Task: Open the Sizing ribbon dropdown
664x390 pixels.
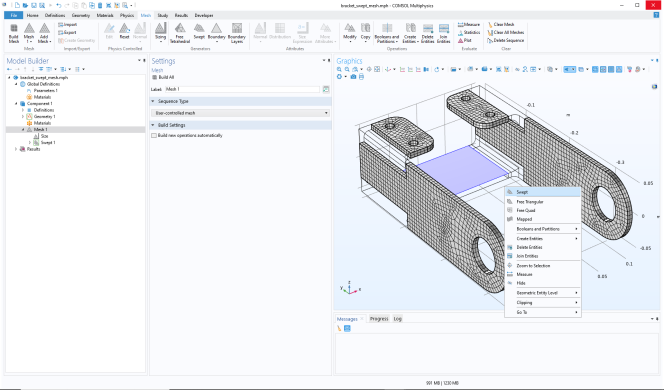Action: [x=160, y=33]
